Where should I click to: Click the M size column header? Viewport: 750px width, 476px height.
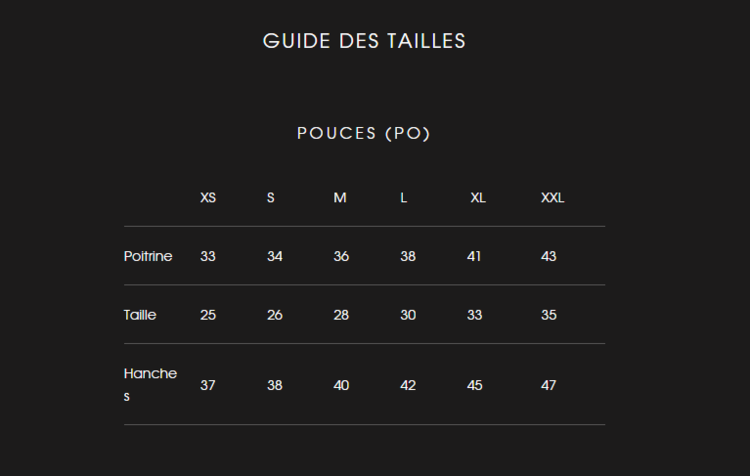(x=340, y=198)
